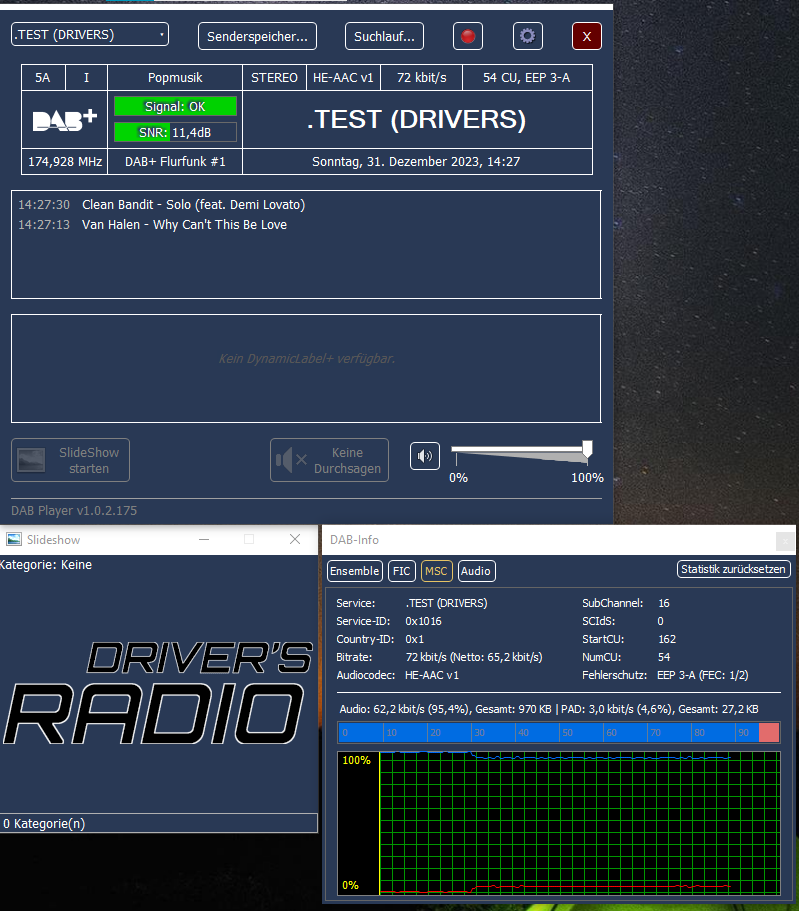Close the Slideshow window

(x=295, y=539)
